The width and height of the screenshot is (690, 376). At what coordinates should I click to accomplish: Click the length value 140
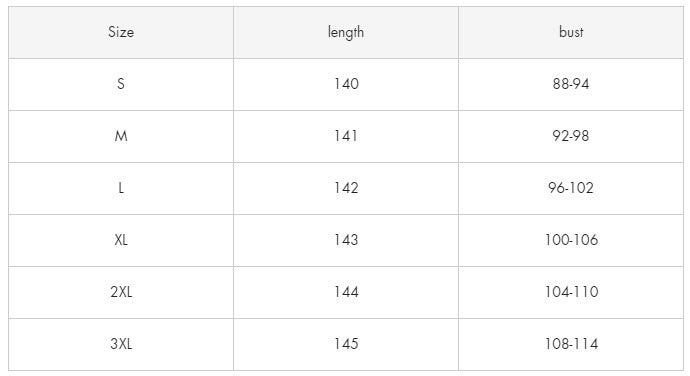pos(346,84)
